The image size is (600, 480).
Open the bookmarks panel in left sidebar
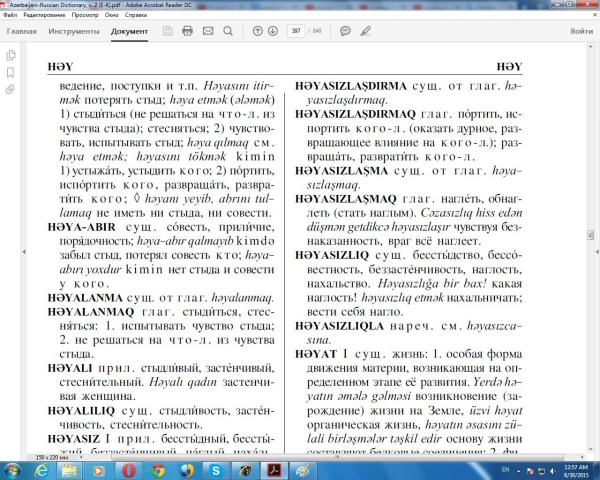click(x=10, y=72)
